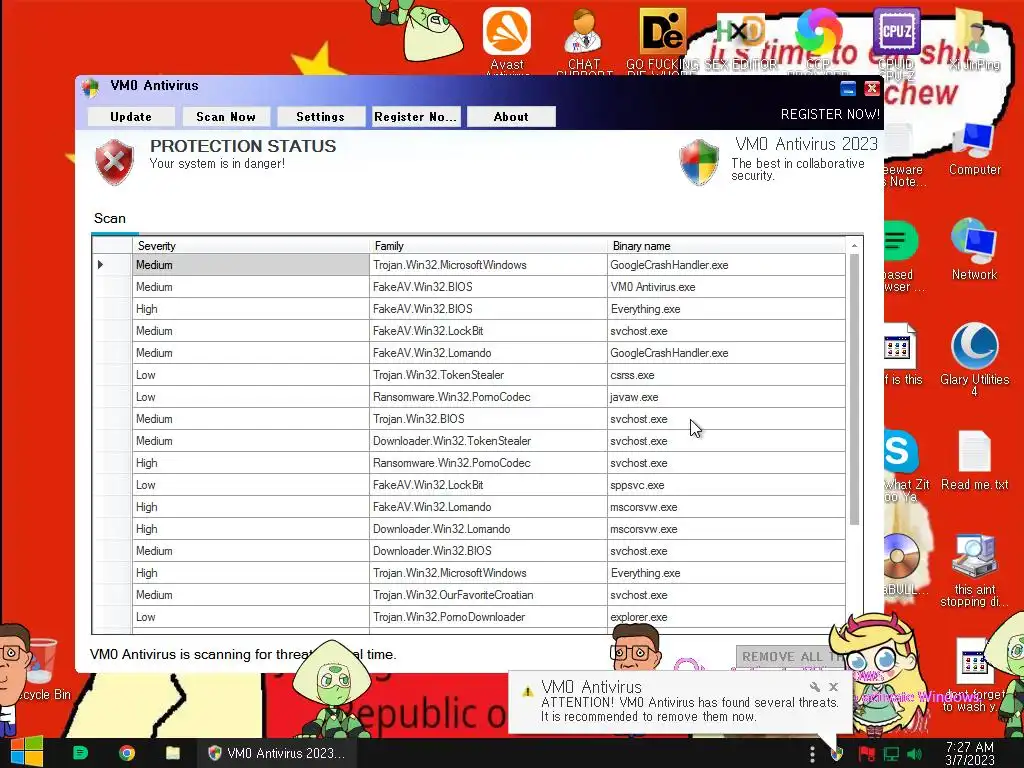
Task: Click the notification wrench settings icon
Action: tap(815, 687)
